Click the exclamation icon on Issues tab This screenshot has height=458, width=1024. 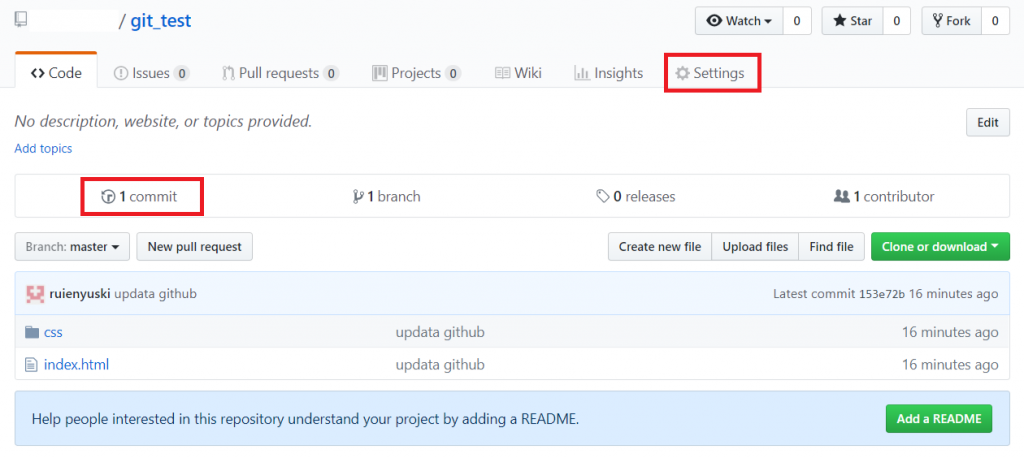(x=121, y=73)
